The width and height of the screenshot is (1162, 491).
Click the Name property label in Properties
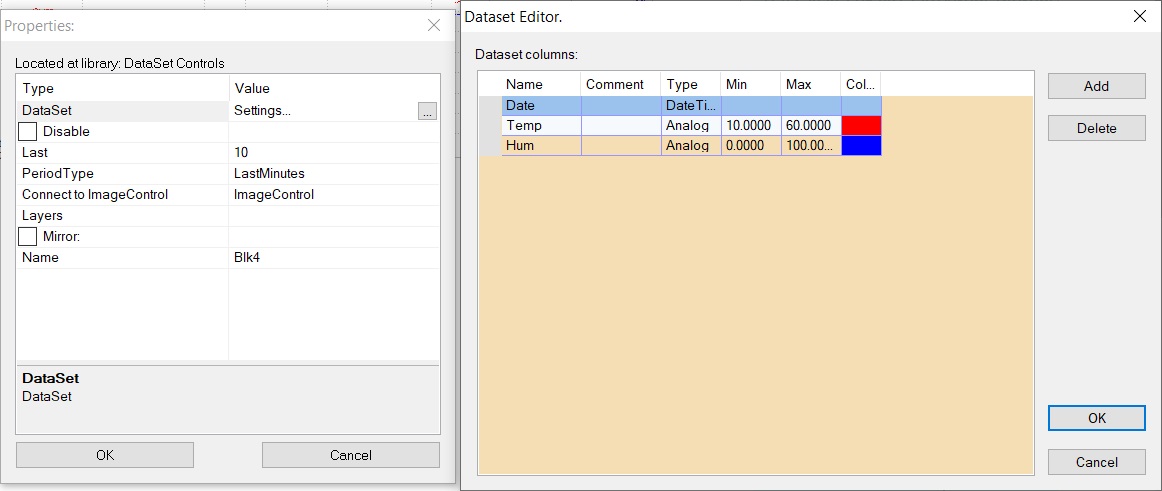pos(40,258)
